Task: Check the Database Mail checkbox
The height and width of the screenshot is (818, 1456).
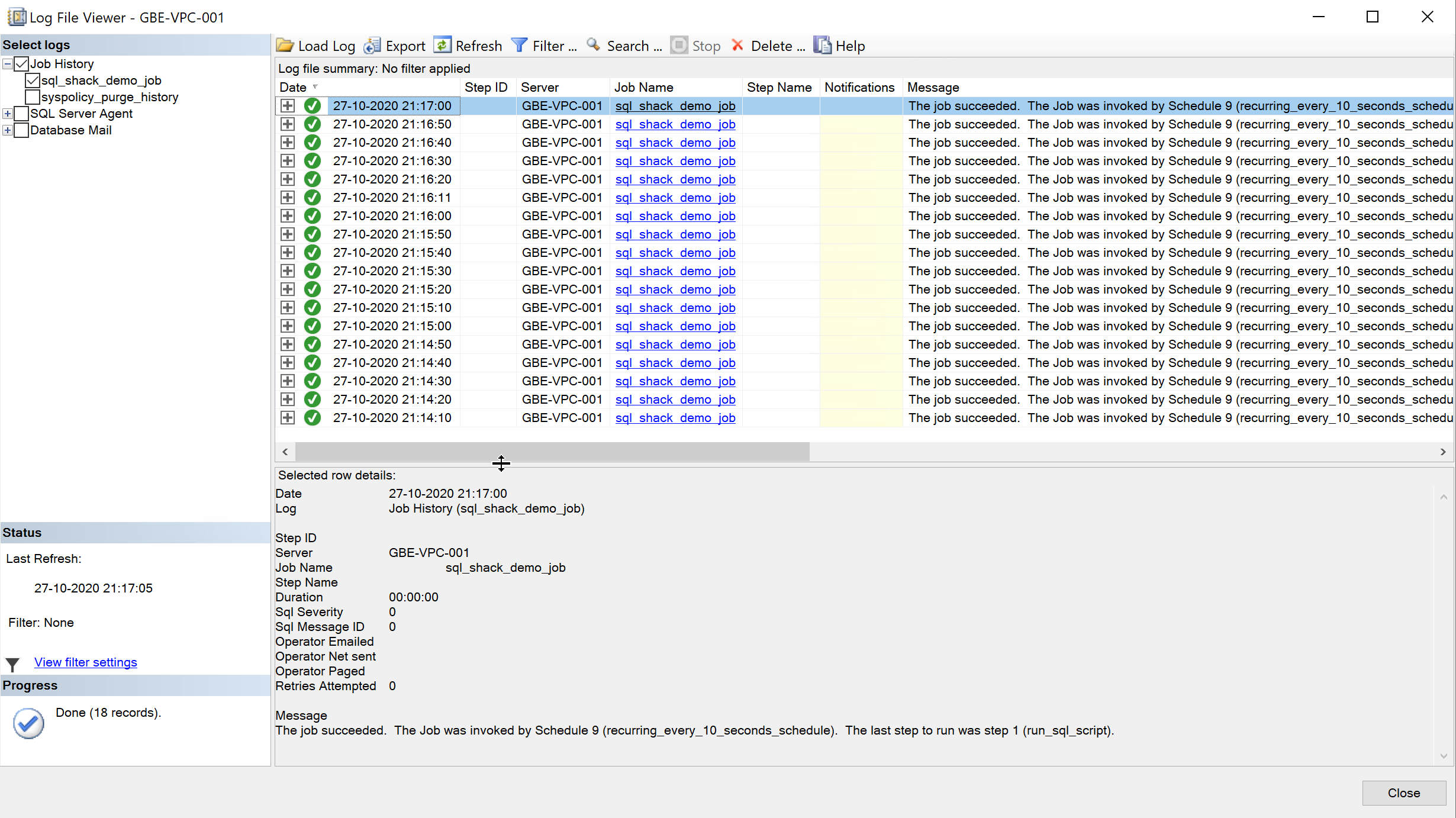Action: click(22, 130)
